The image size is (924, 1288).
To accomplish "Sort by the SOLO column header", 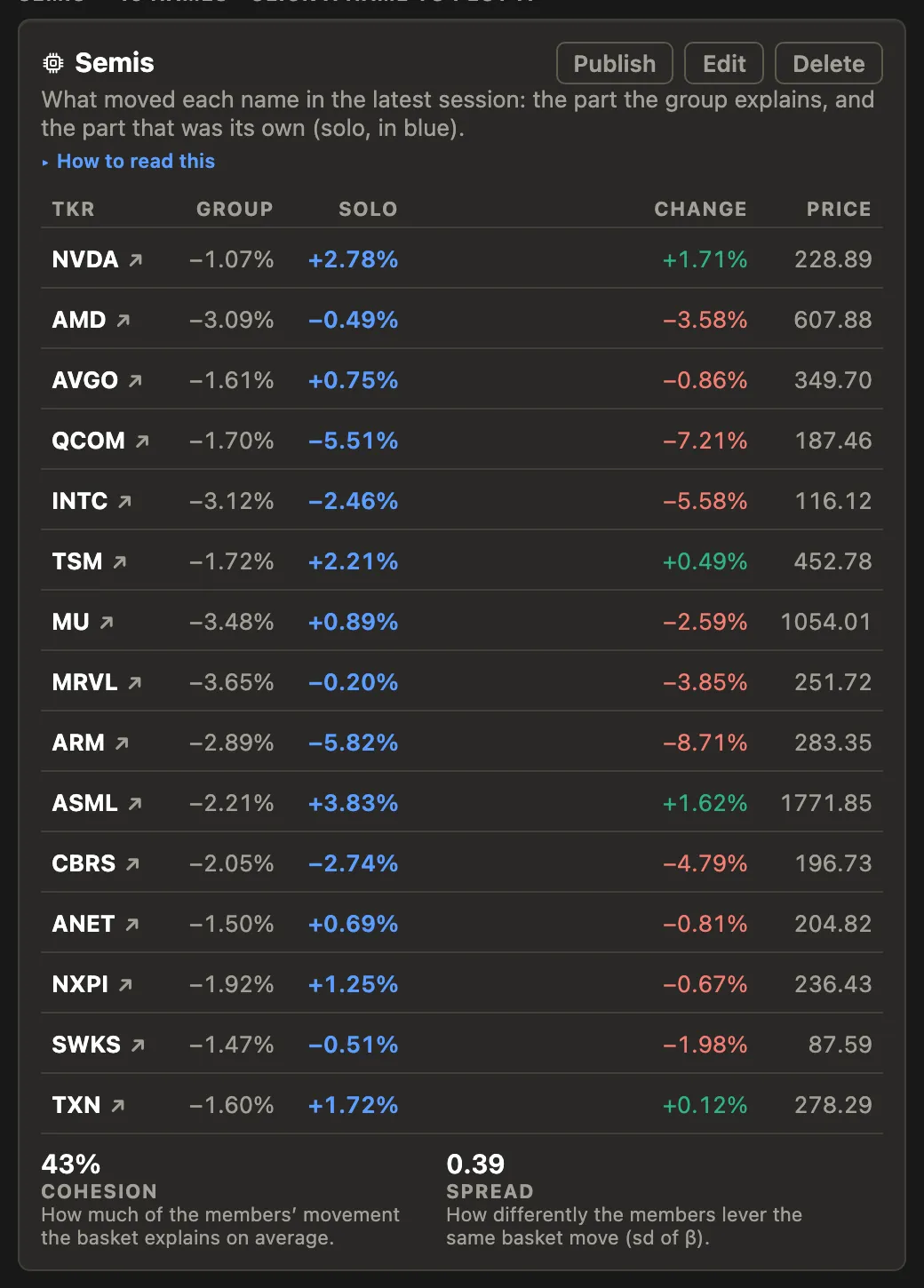I will click(x=368, y=210).
